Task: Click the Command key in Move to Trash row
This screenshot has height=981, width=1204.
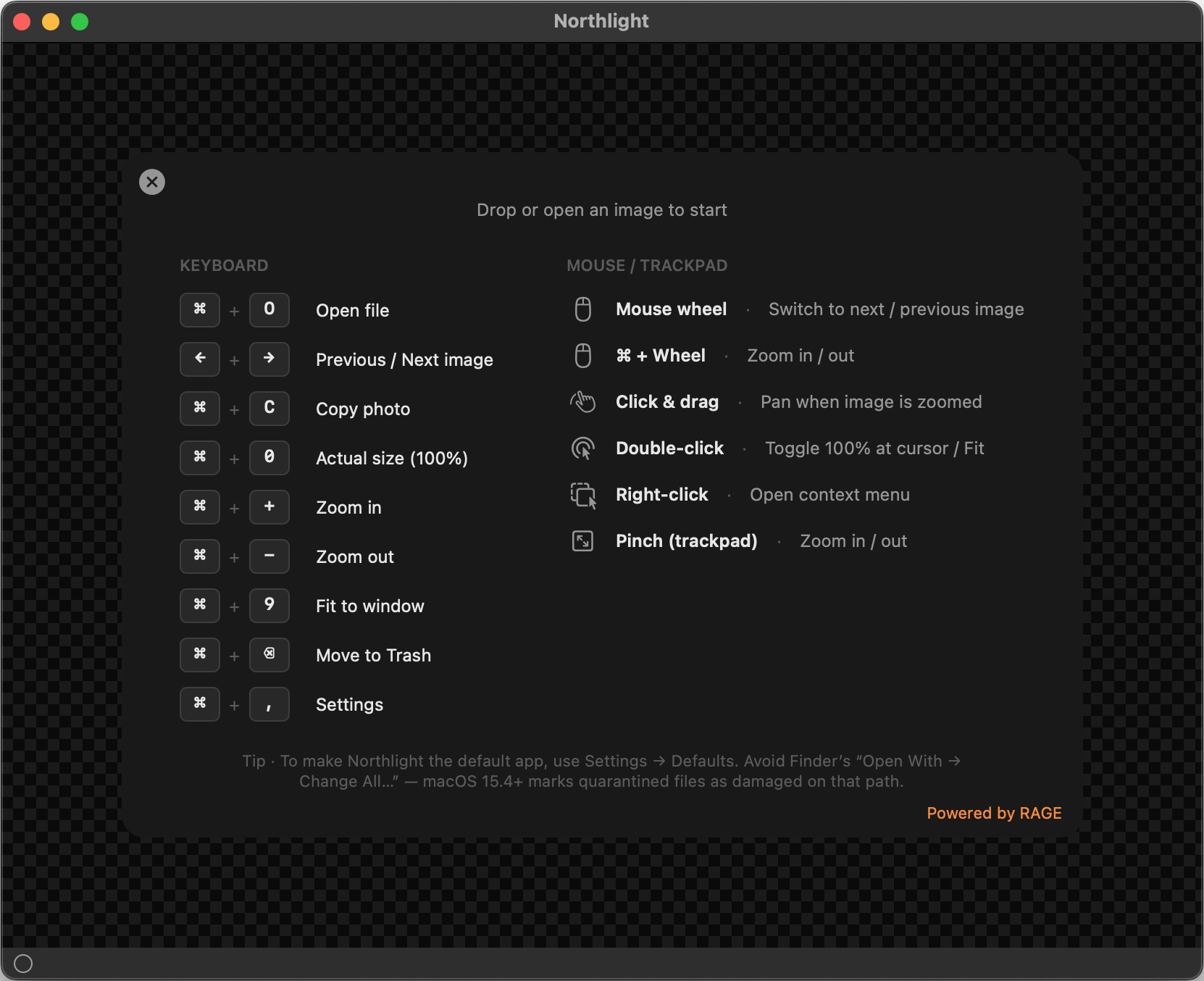Action: tap(200, 655)
